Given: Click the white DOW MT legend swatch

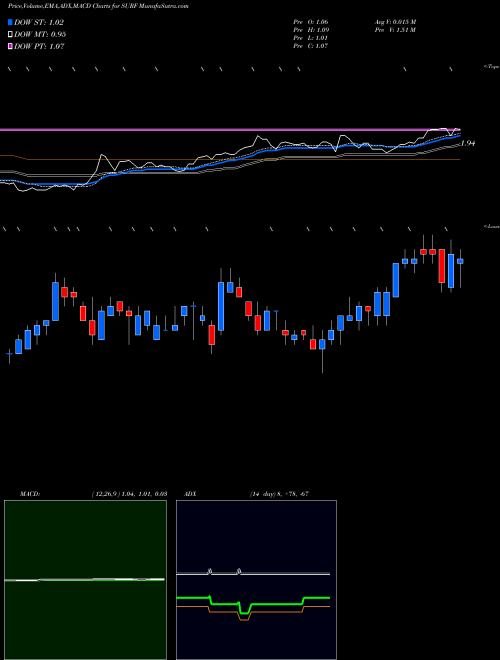Looking at the screenshot, I should point(11,35).
